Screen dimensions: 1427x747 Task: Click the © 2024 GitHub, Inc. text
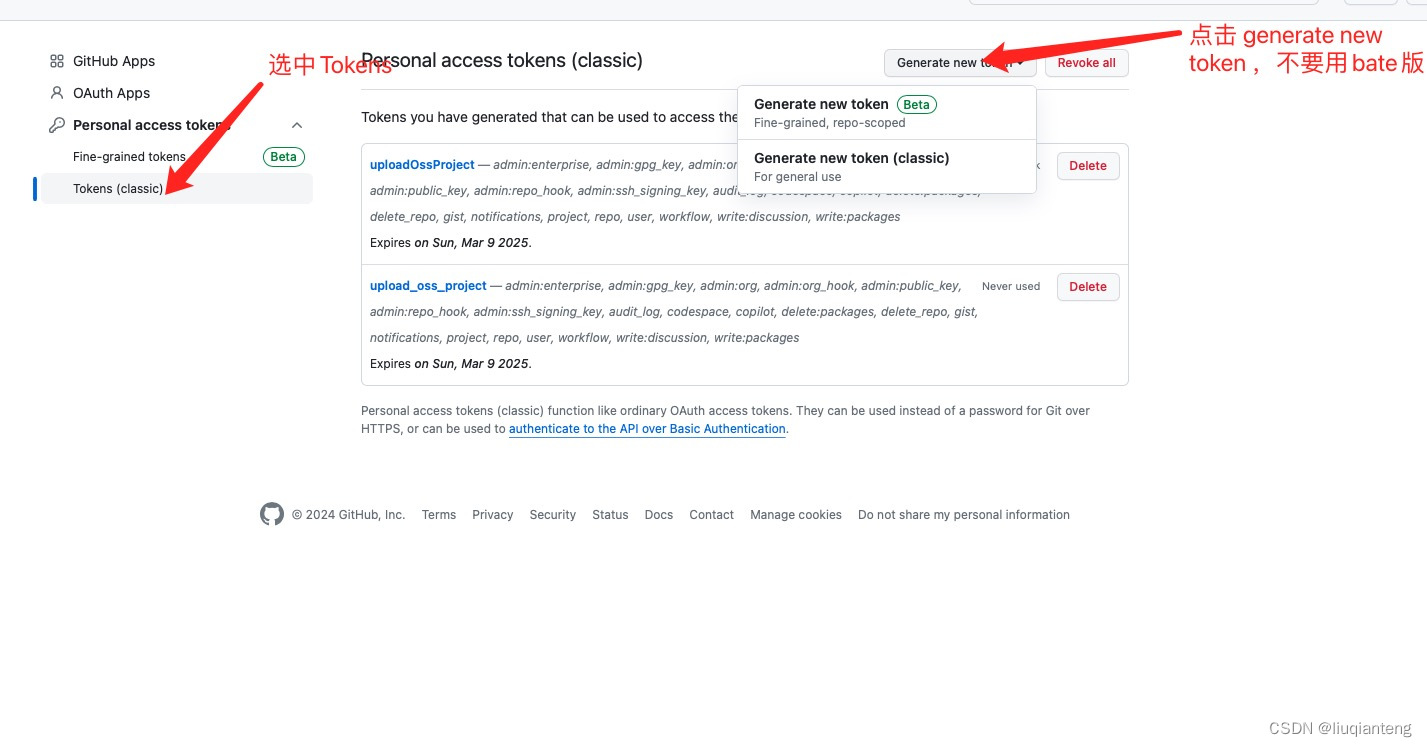point(349,515)
